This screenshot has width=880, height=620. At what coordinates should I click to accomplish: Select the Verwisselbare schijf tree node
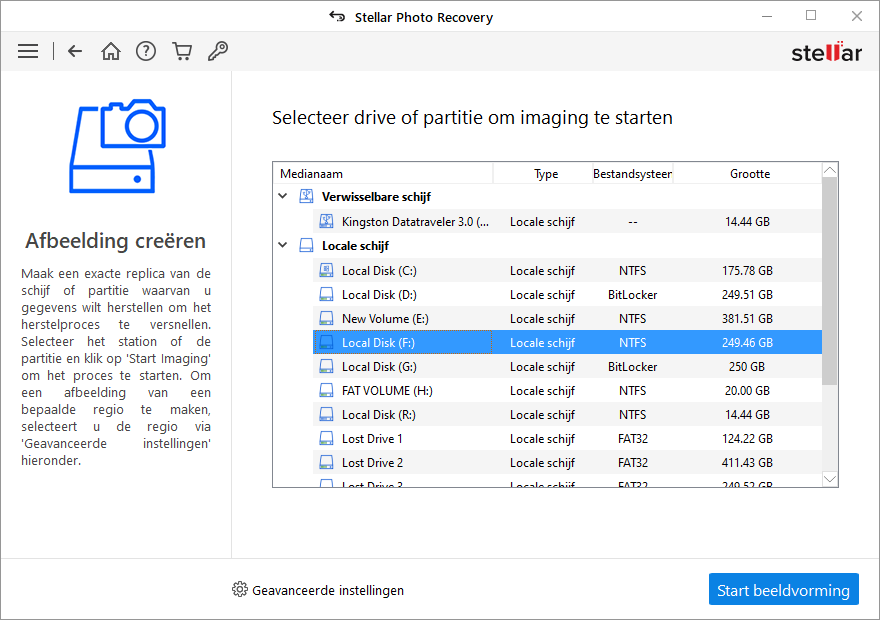click(376, 197)
